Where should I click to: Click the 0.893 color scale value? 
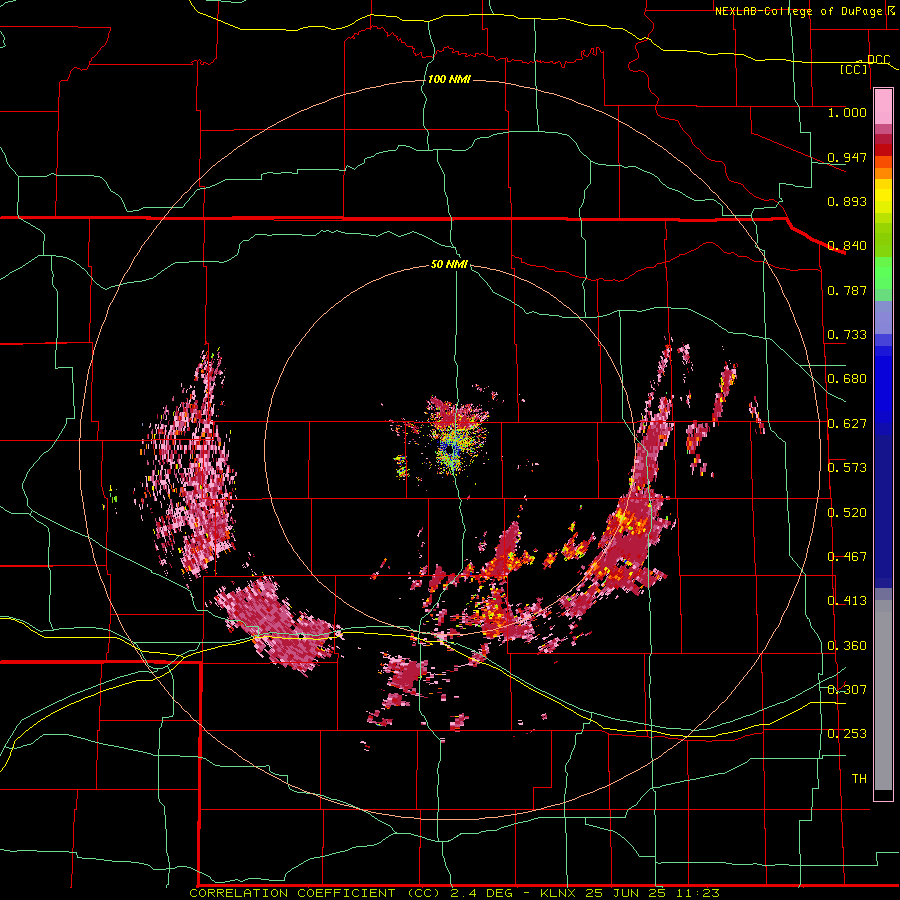point(847,201)
